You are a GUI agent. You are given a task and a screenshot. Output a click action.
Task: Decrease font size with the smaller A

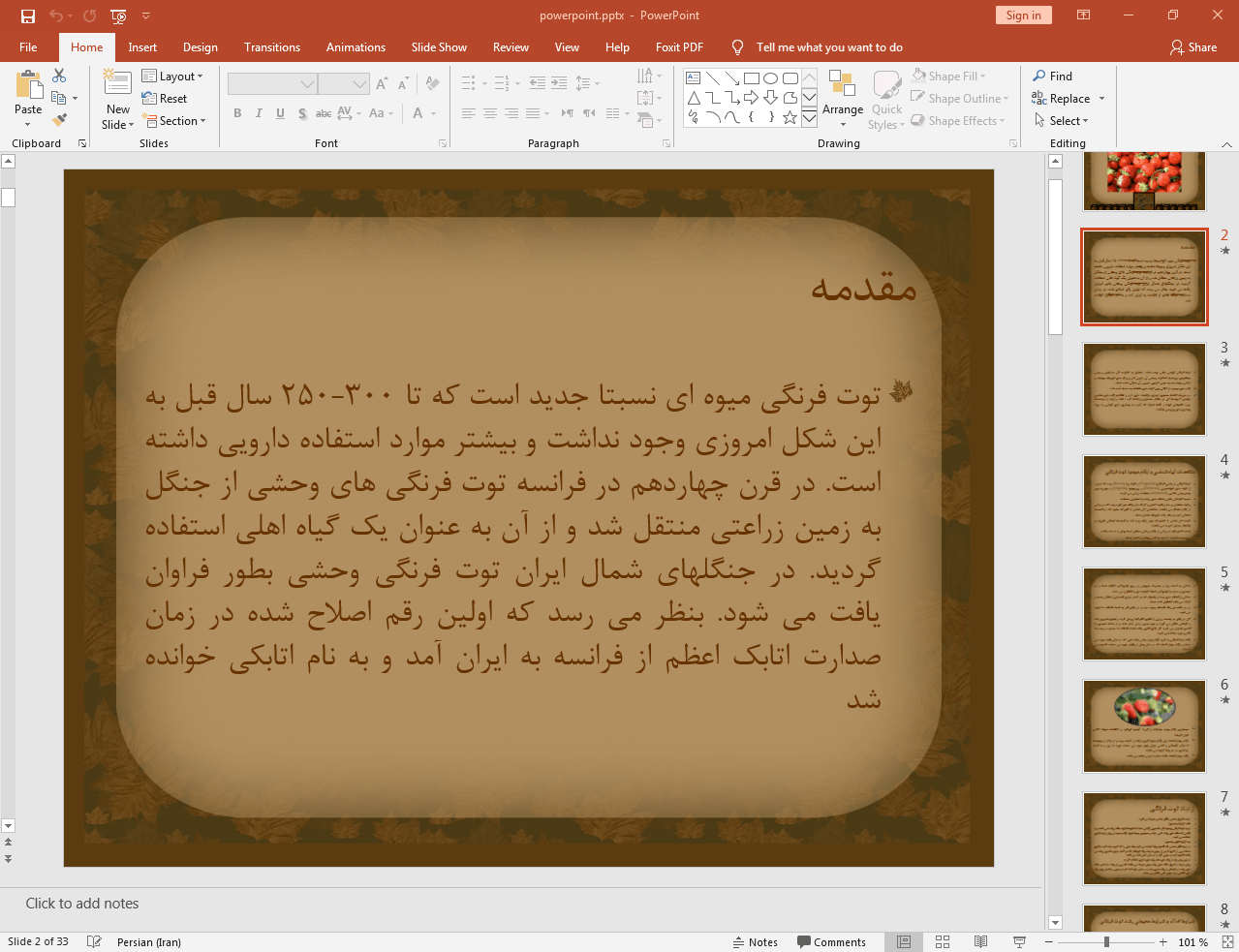tap(403, 84)
